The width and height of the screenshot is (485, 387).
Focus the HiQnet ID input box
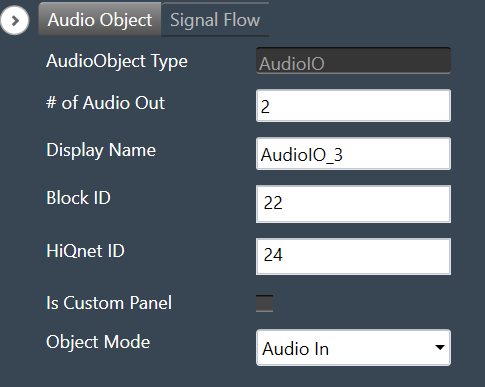[x=353, y=256]
